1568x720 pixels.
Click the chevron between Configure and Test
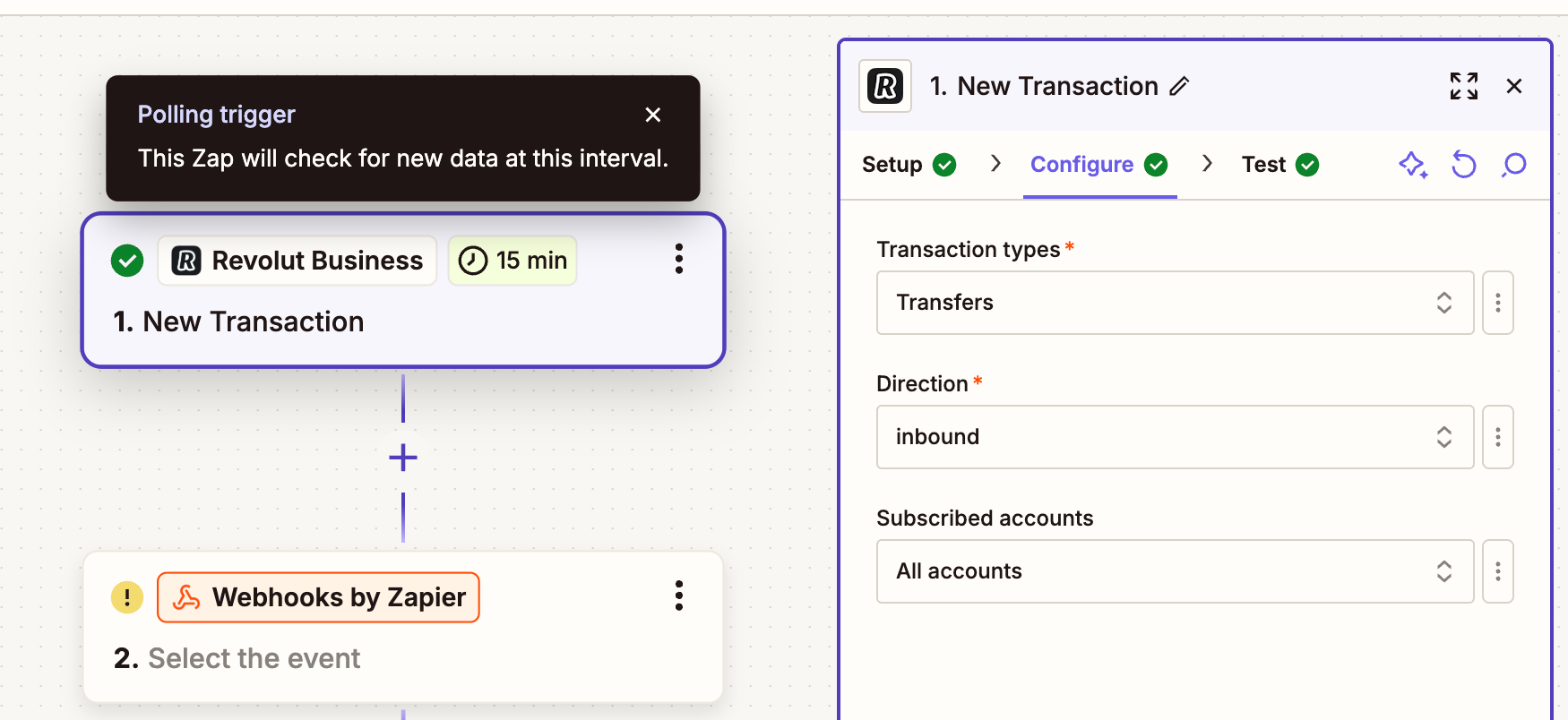(1207, 163)
